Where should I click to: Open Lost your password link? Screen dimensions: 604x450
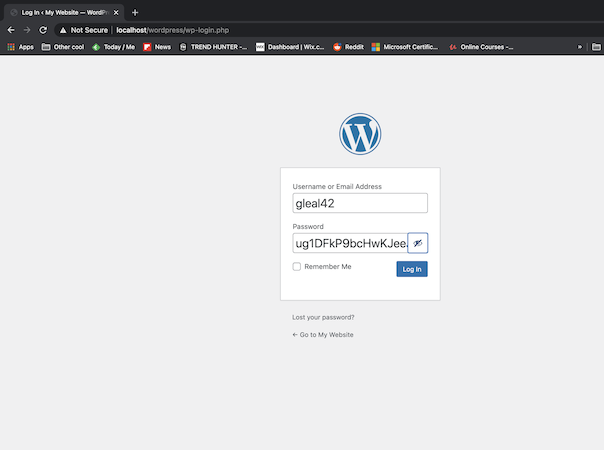323,317
